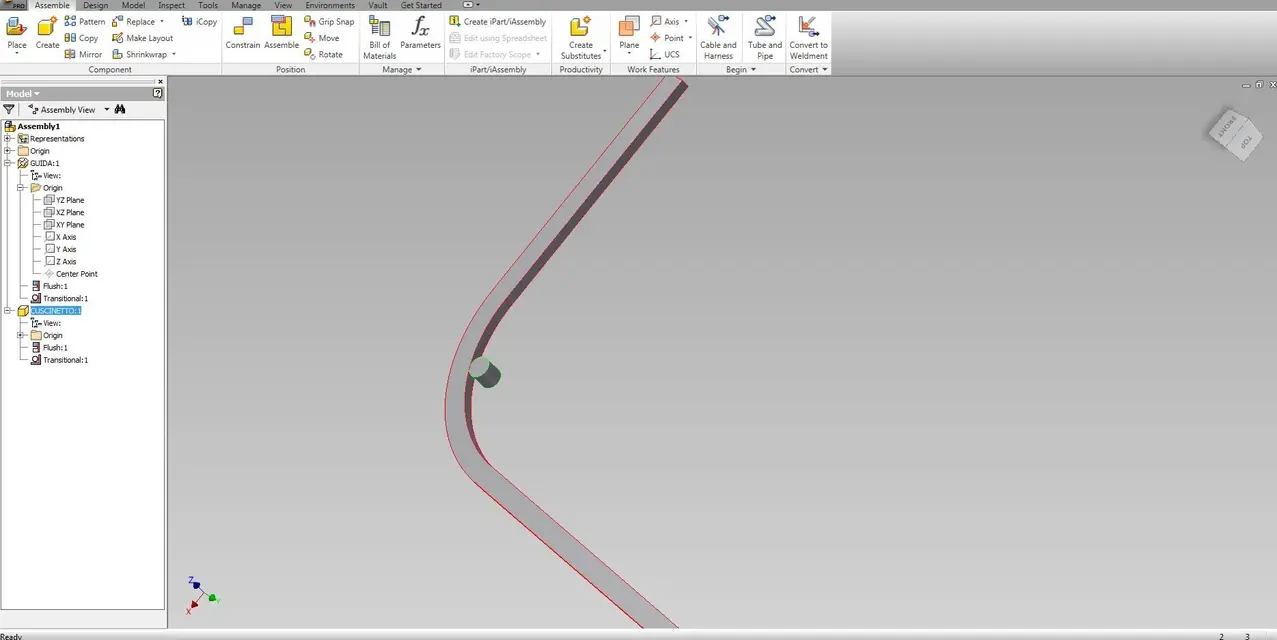Viewport: 1277px width, 640px height.
Task: Select the Copy component tool
Action: [x=81, y=38]
